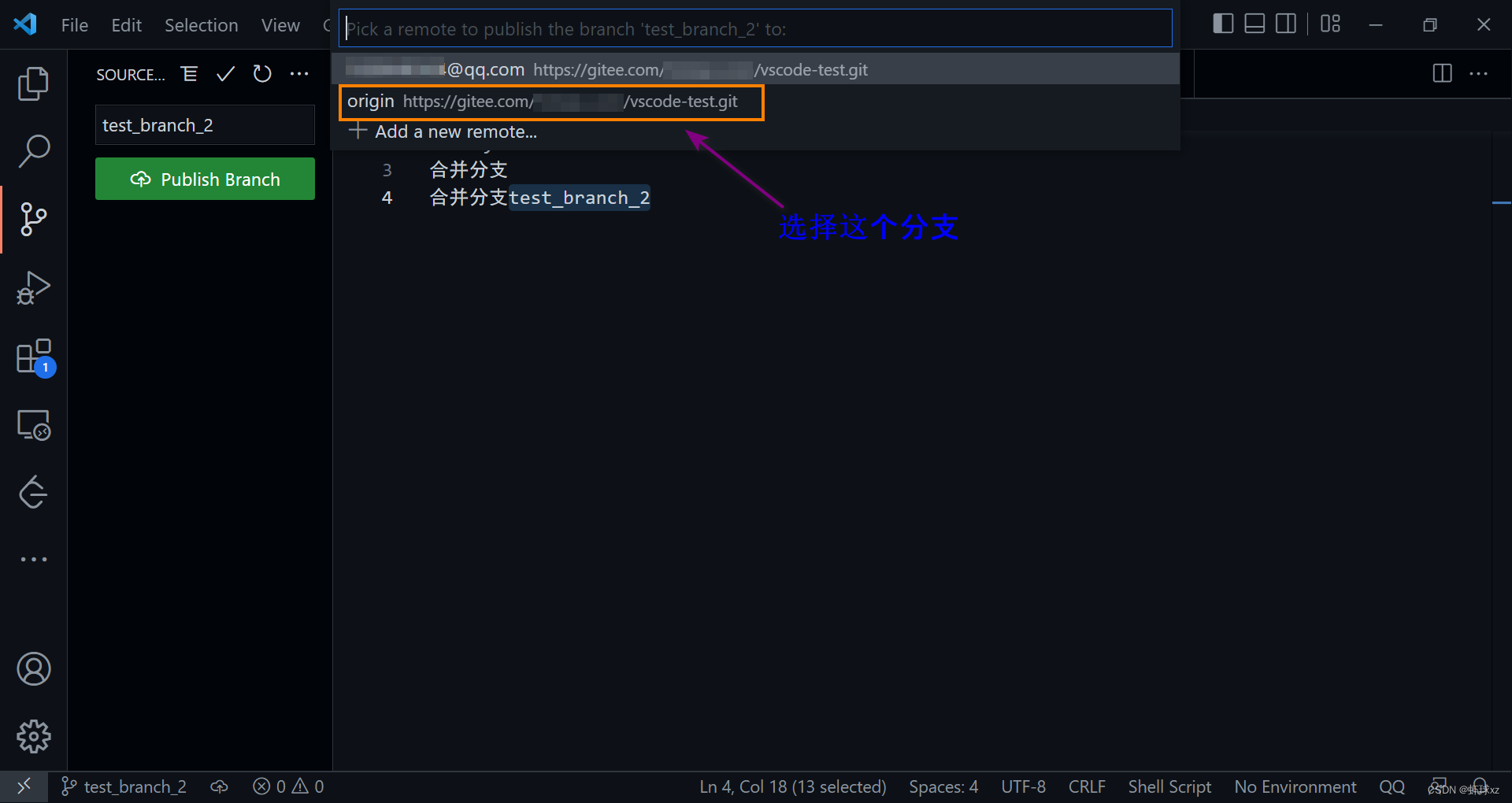The height and width of the screenshot is (803, 1512).
Task: Toggle primary side bar layout icon
Action: click(1223, 24)
